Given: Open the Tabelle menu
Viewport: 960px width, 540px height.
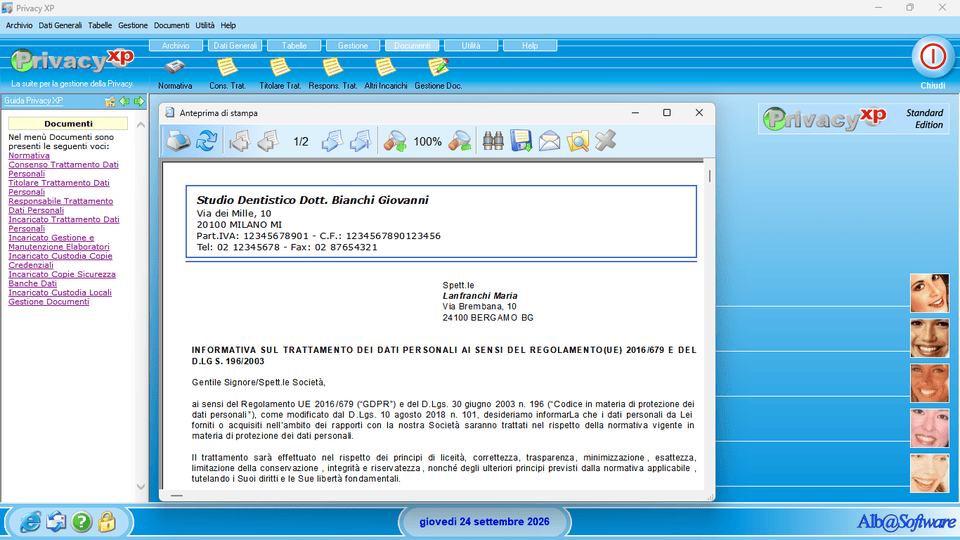Looking at the screenshot, I should click(x=100, y=25).
